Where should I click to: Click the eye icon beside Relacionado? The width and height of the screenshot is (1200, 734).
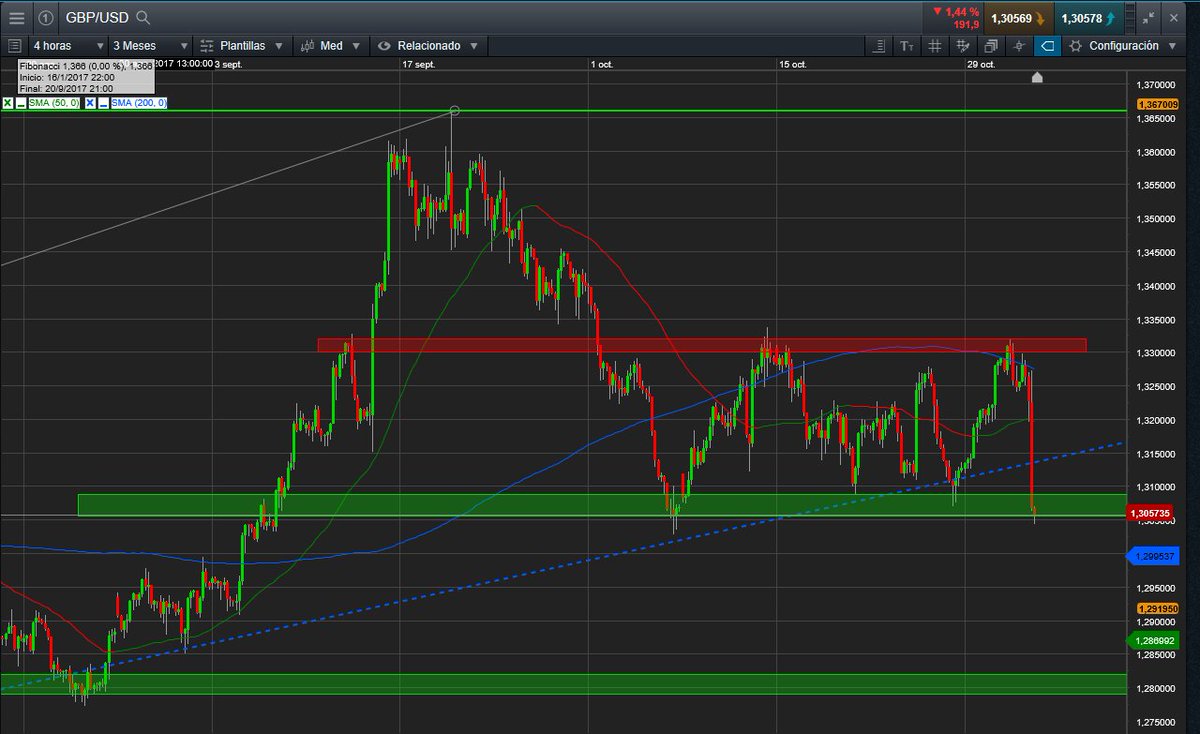[x=384, y=46]
